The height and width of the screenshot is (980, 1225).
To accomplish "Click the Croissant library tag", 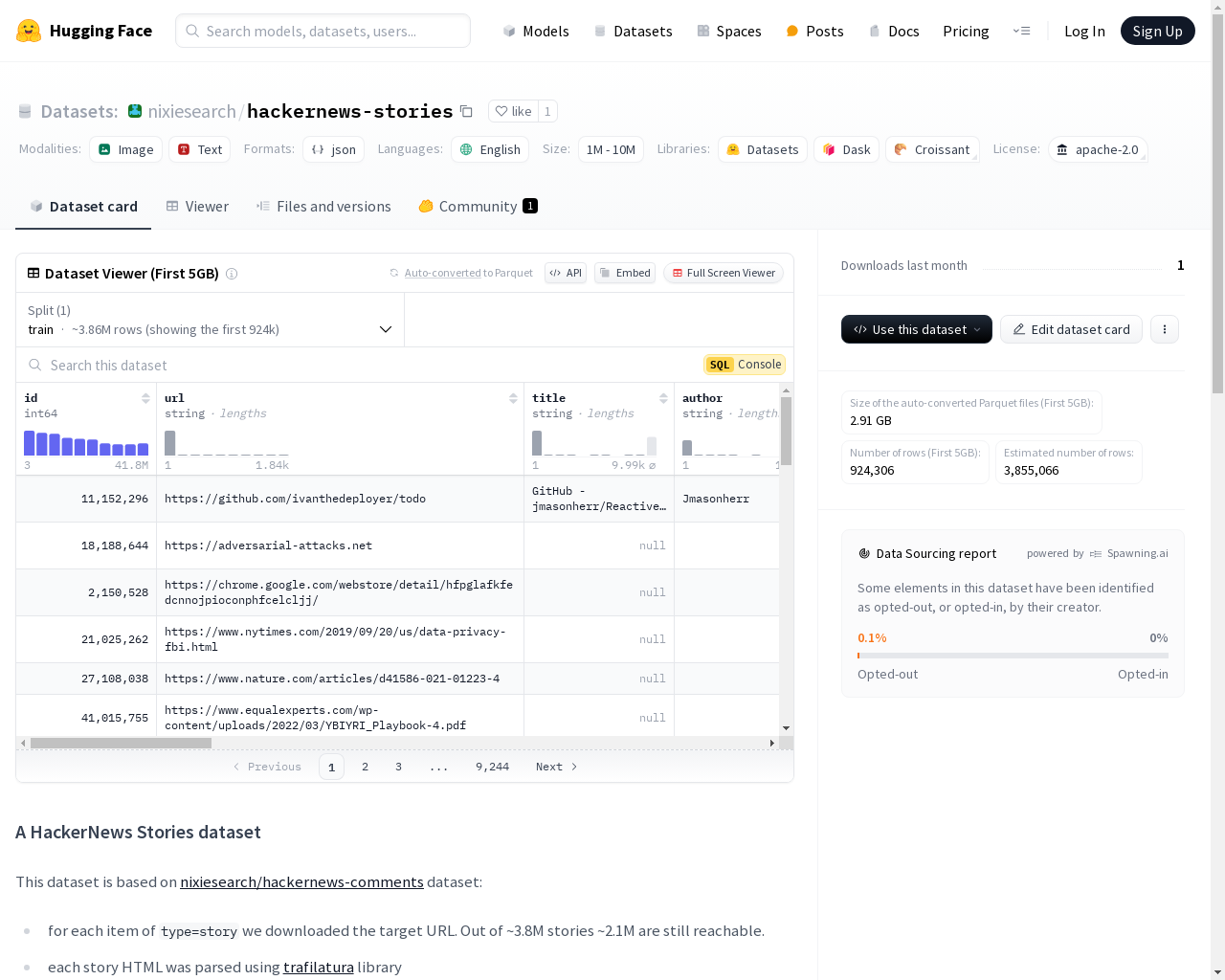I will pyautogui.click(x=932, y=149).
